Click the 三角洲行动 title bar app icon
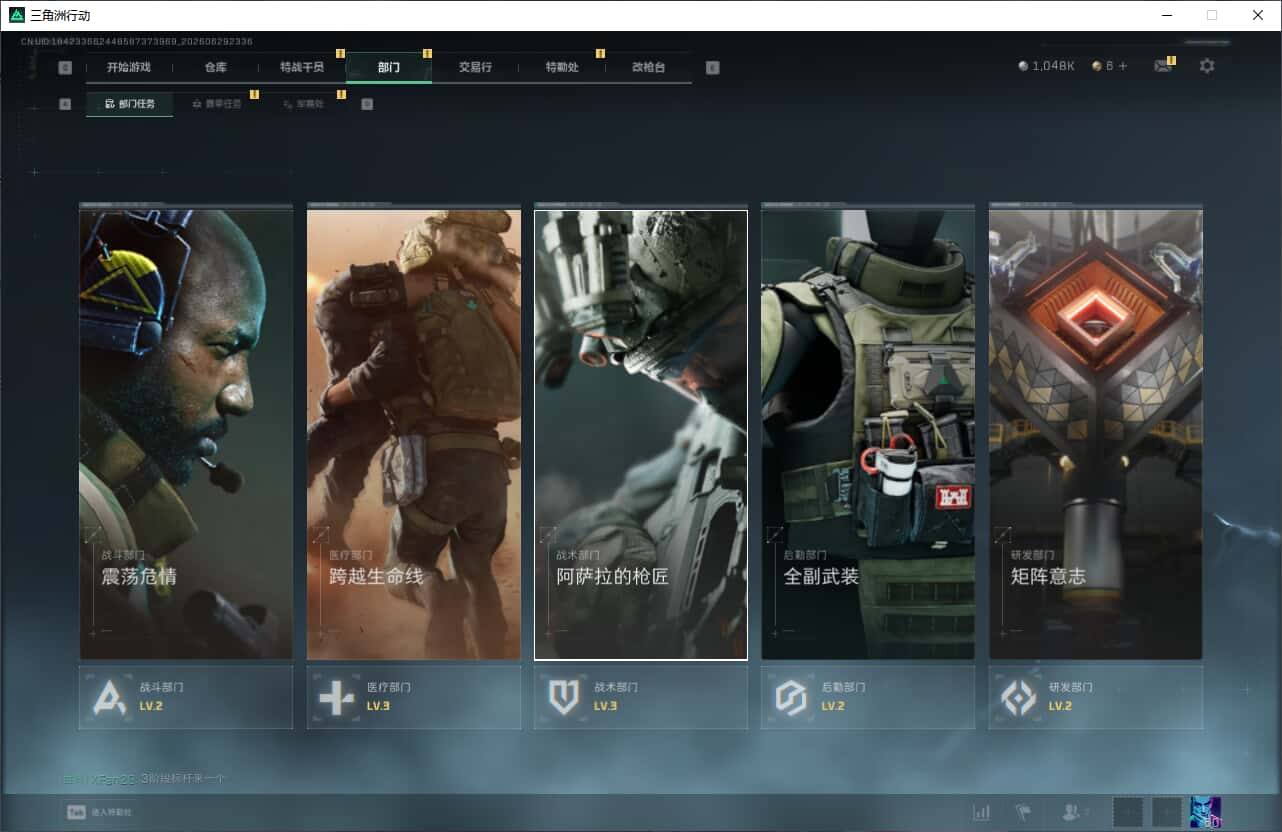Image resolution: width=1282 pixels, height=832 pixels. click(x=16, y=15)
